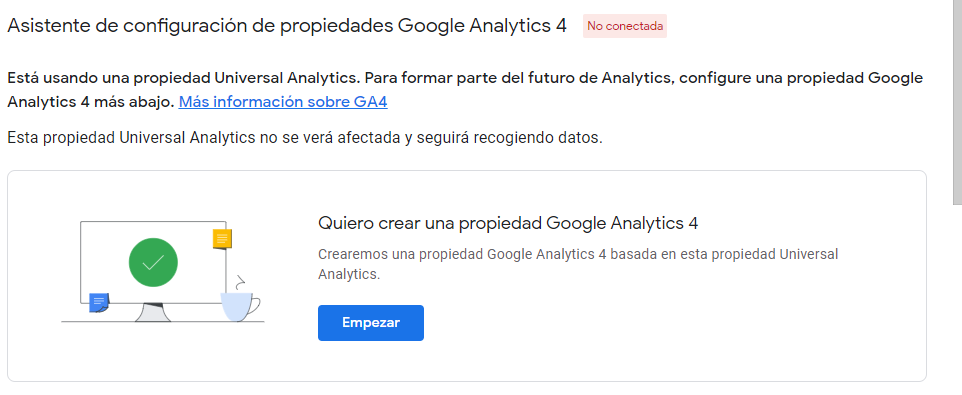
Task: Select the yellow sticky note icon
Action: click(x=222, y=239)
